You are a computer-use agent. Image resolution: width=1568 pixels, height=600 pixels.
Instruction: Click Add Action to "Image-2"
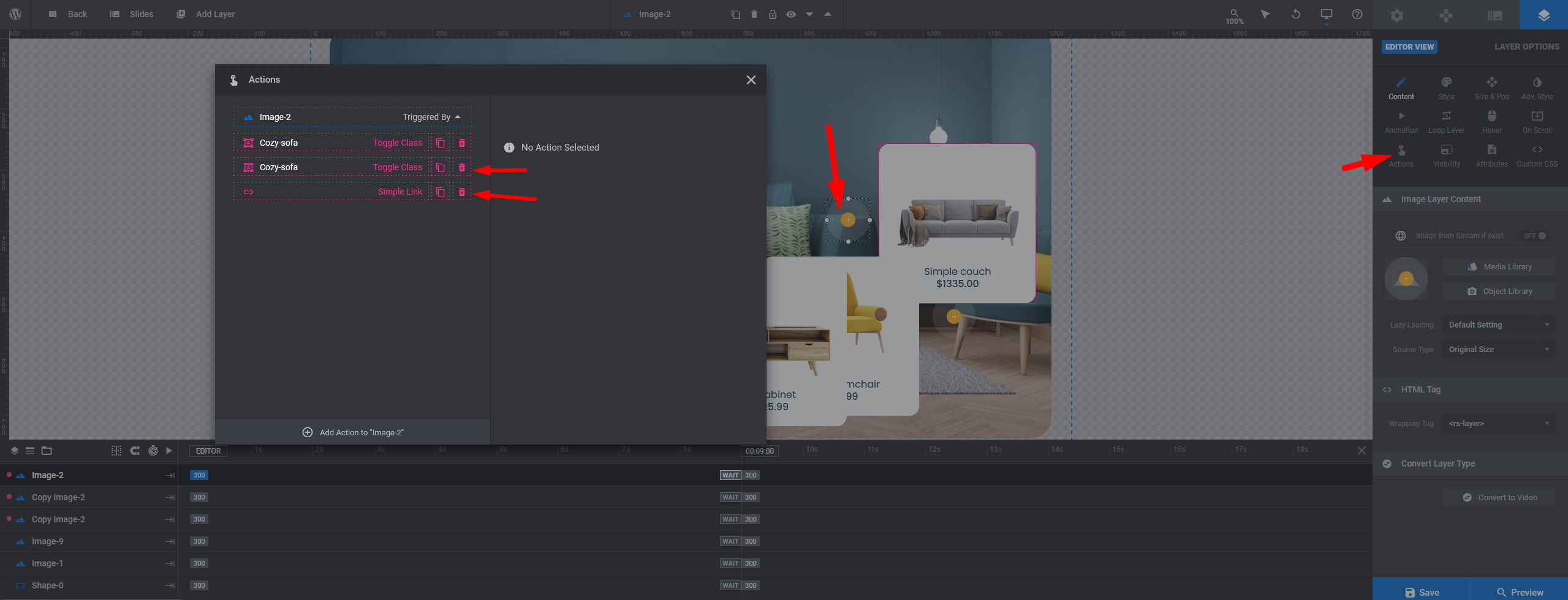click(353, 433)
